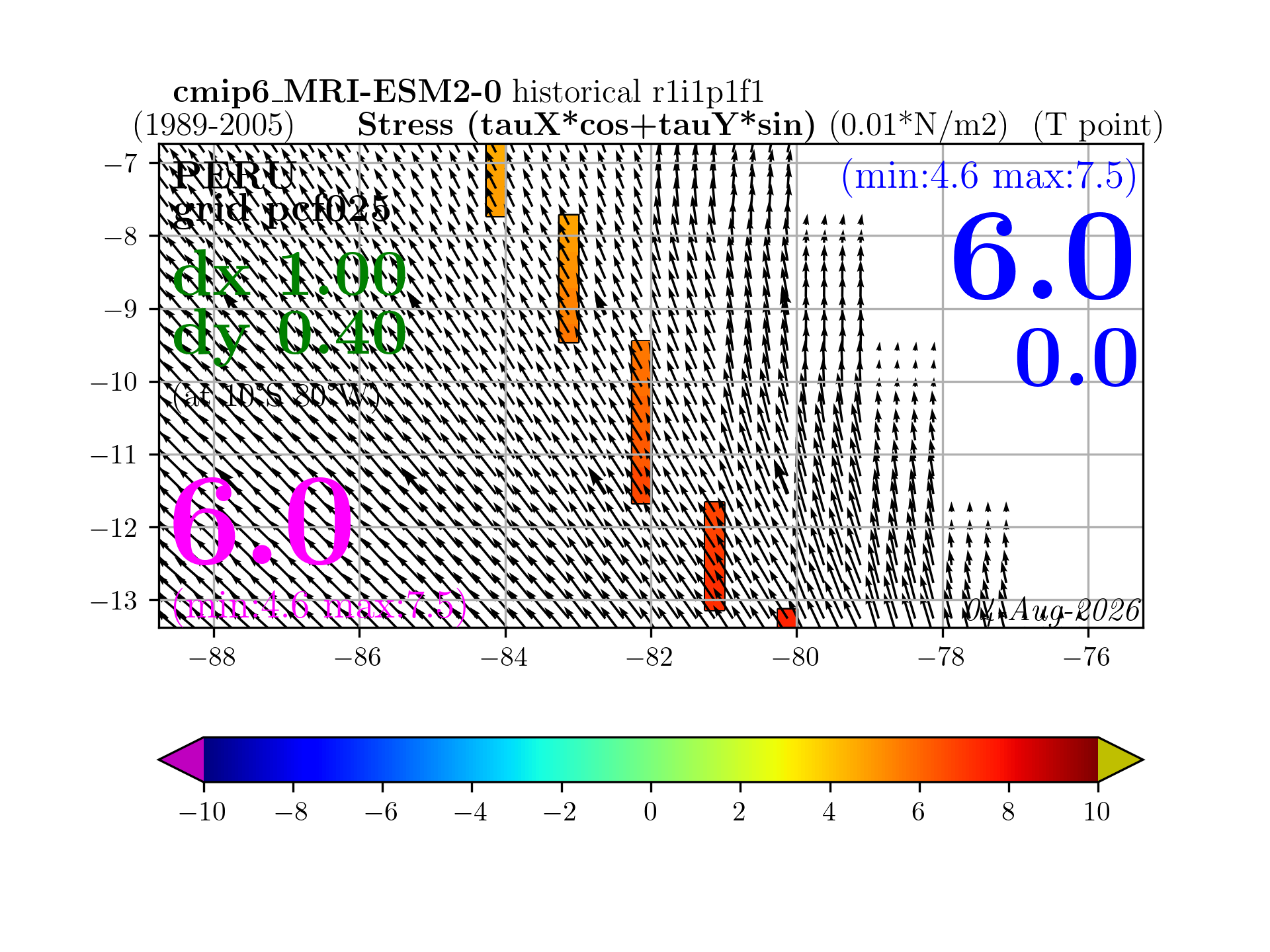1270x952 pixels.
Task: Click the Stress (tauX*cos+tauY*sin) title
Action: pos(586,125)
